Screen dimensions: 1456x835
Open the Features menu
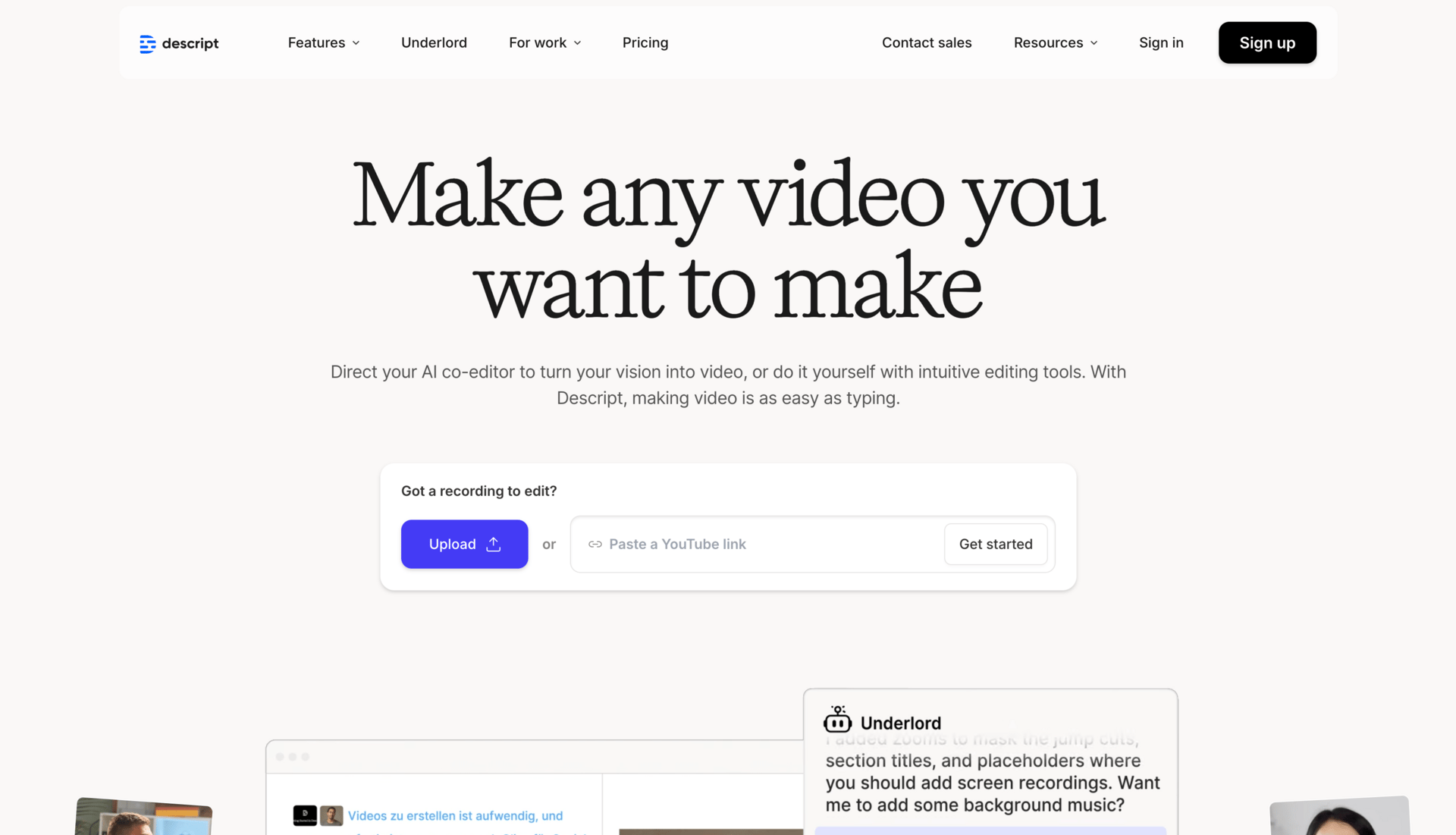pos(324,42)
